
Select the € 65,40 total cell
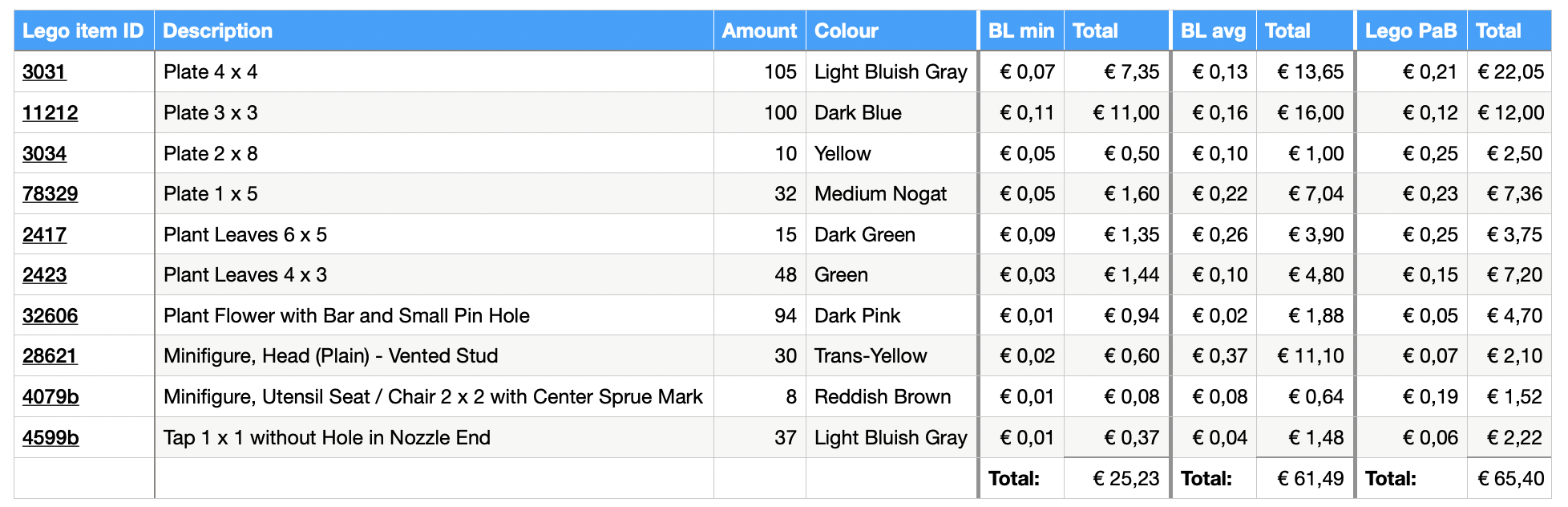pos(1510,479)
